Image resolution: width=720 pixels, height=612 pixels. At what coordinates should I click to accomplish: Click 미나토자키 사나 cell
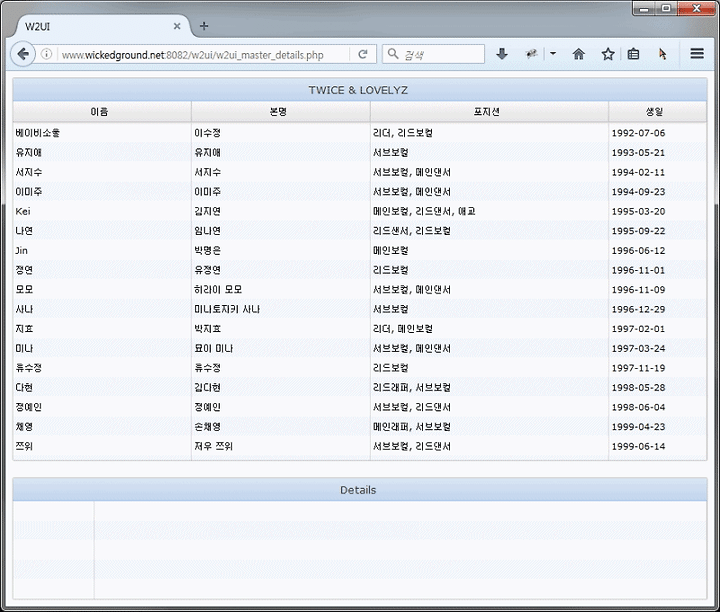coord(281,309)
